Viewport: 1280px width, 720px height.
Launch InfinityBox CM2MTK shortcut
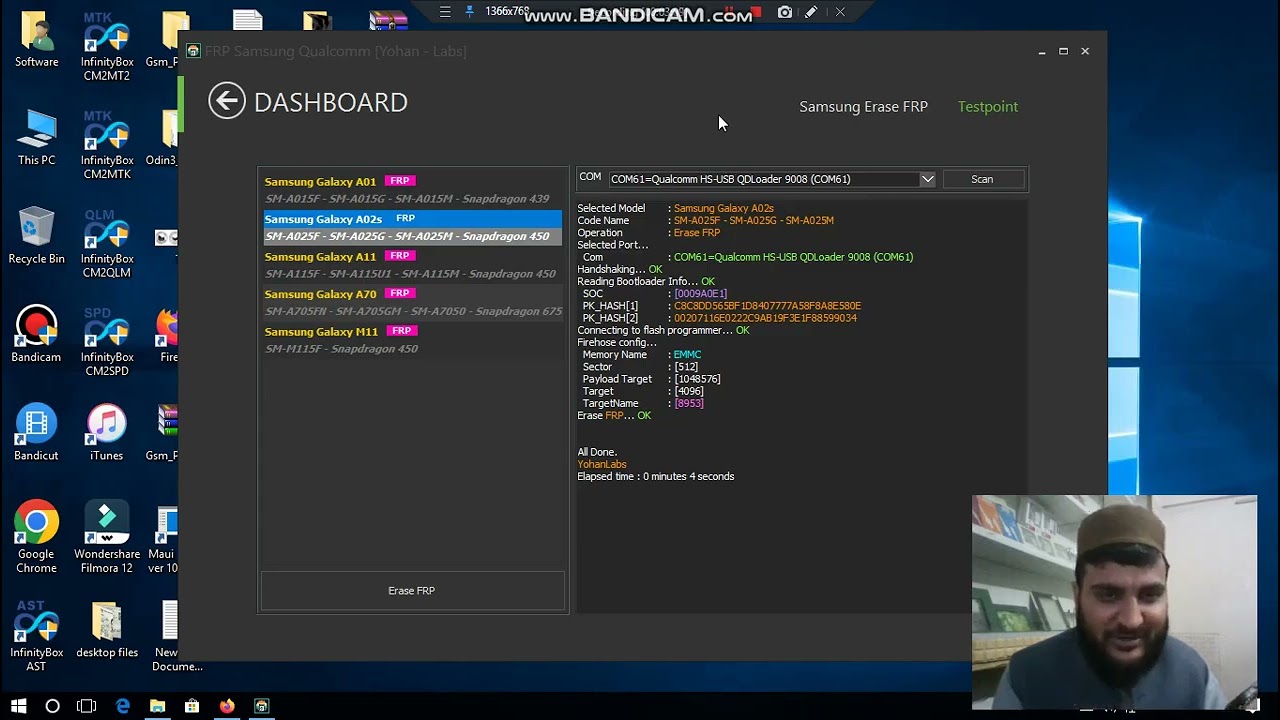coord(106,145)
